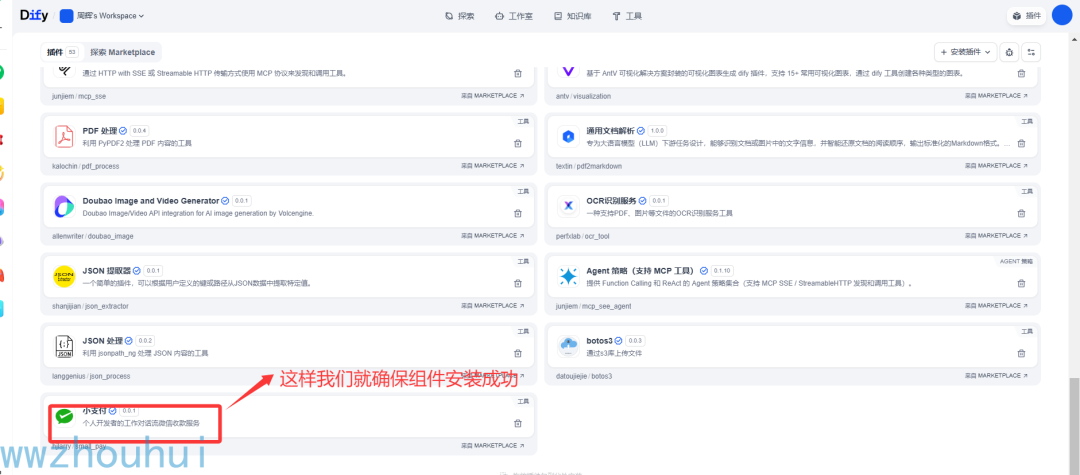The image size is (1080, 475).
Task: Open the 工具 menu
Action: pos(627,16)
